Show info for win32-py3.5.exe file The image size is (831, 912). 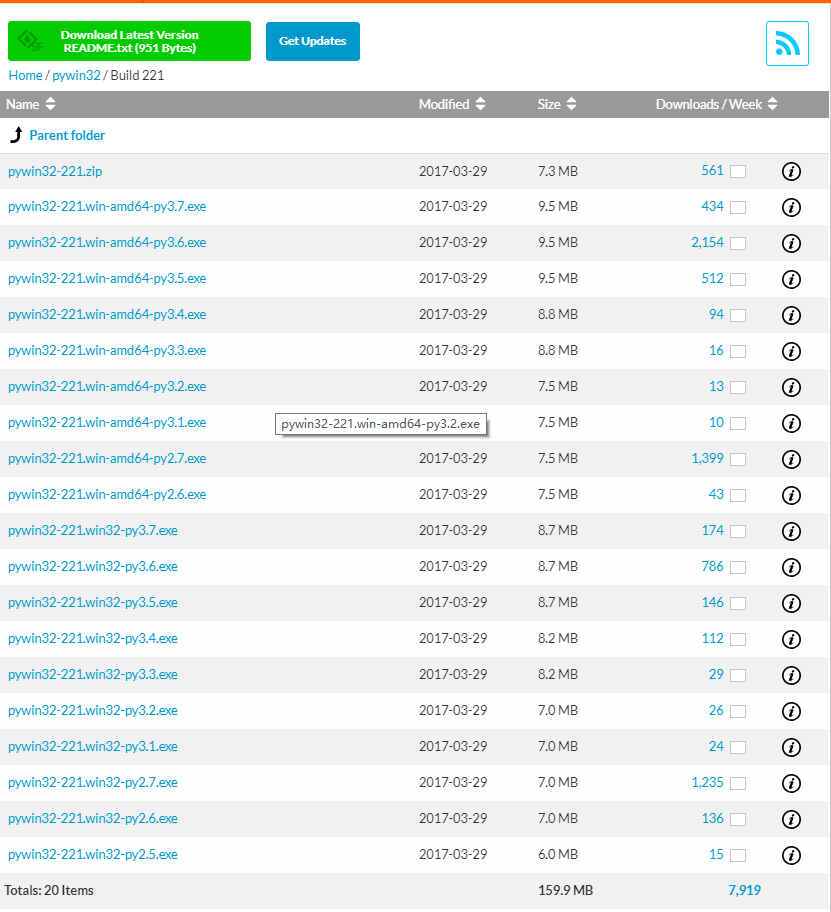click(791, 603)
